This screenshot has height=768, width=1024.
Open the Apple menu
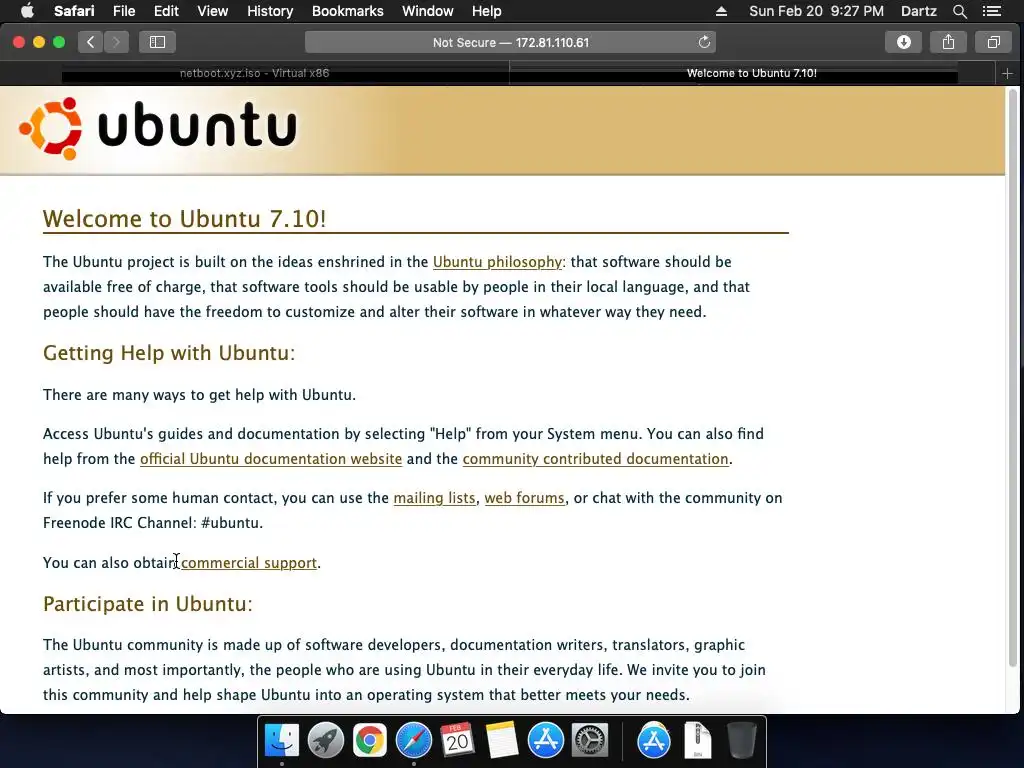(27, 11)
